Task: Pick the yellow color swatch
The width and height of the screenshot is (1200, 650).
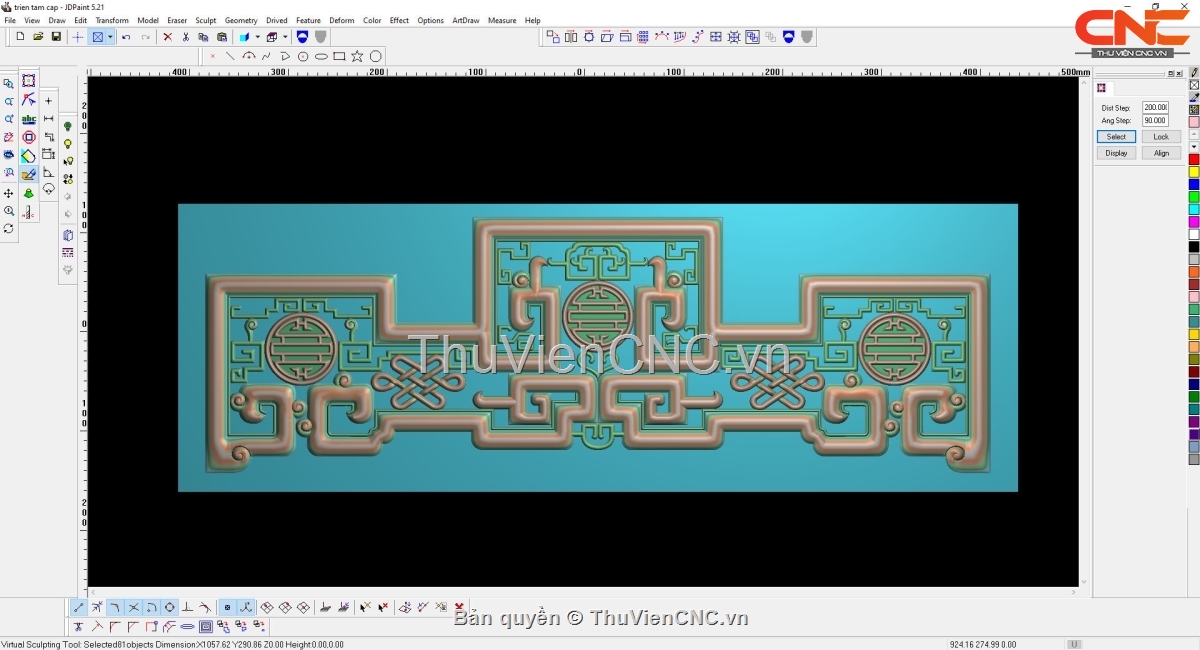Action: [x=1194, y=172]
